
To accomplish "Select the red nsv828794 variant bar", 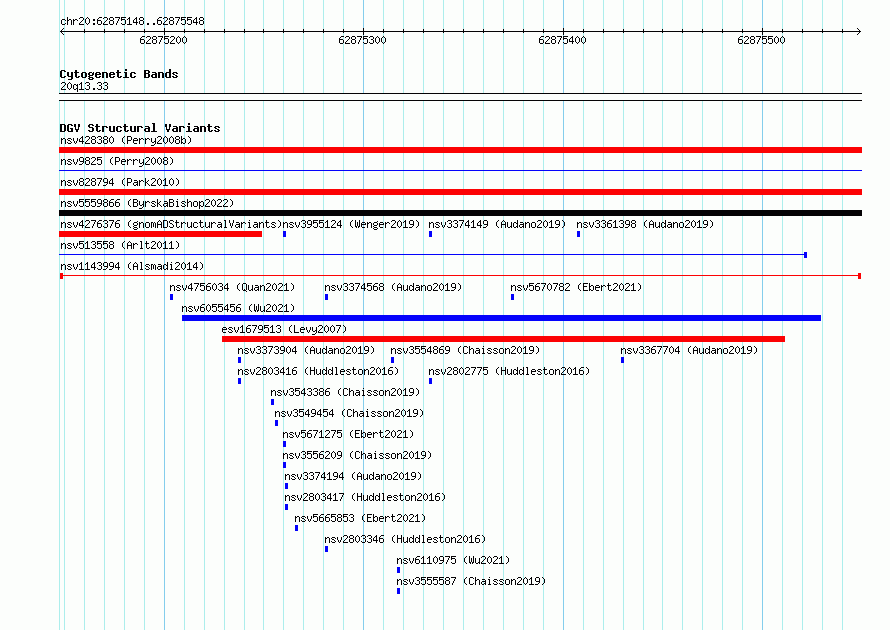I will point(460,192).
